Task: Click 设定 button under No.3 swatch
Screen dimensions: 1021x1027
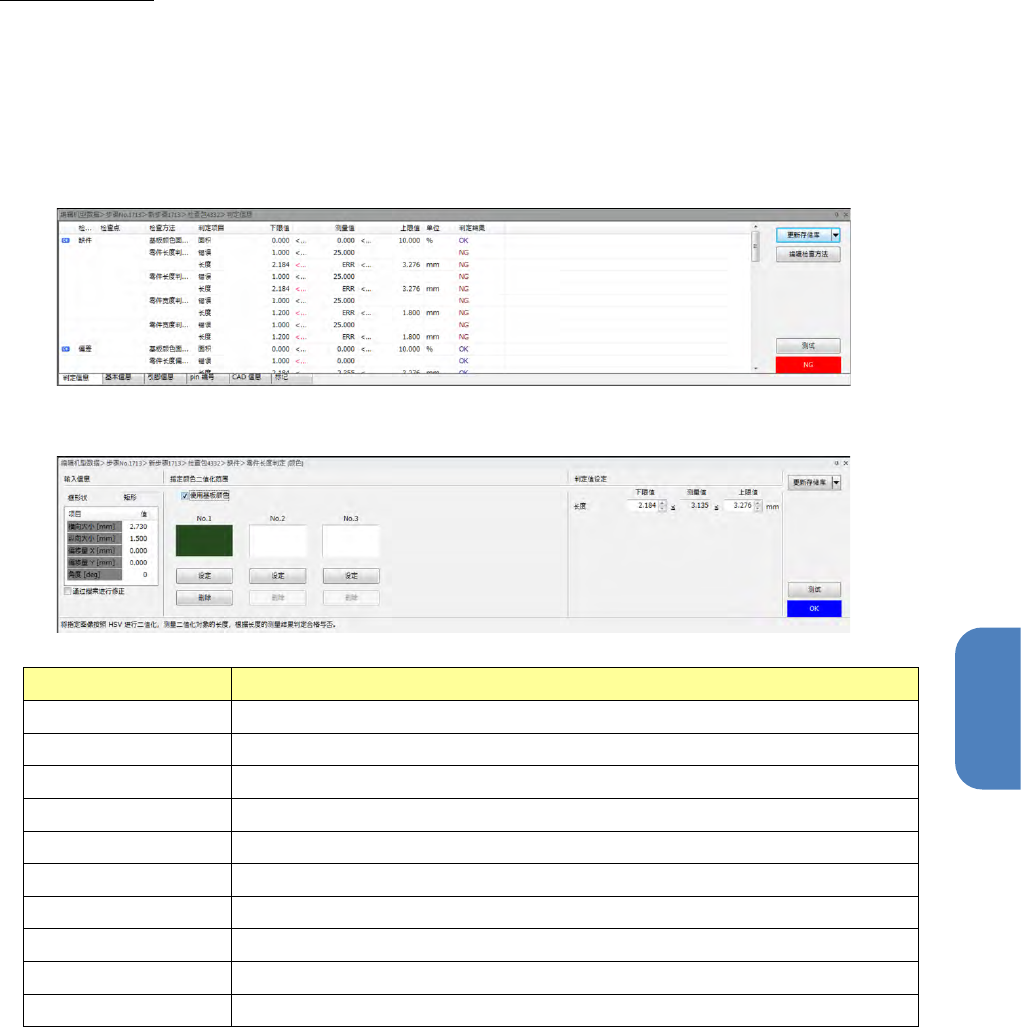Action: tap(351, 576)
